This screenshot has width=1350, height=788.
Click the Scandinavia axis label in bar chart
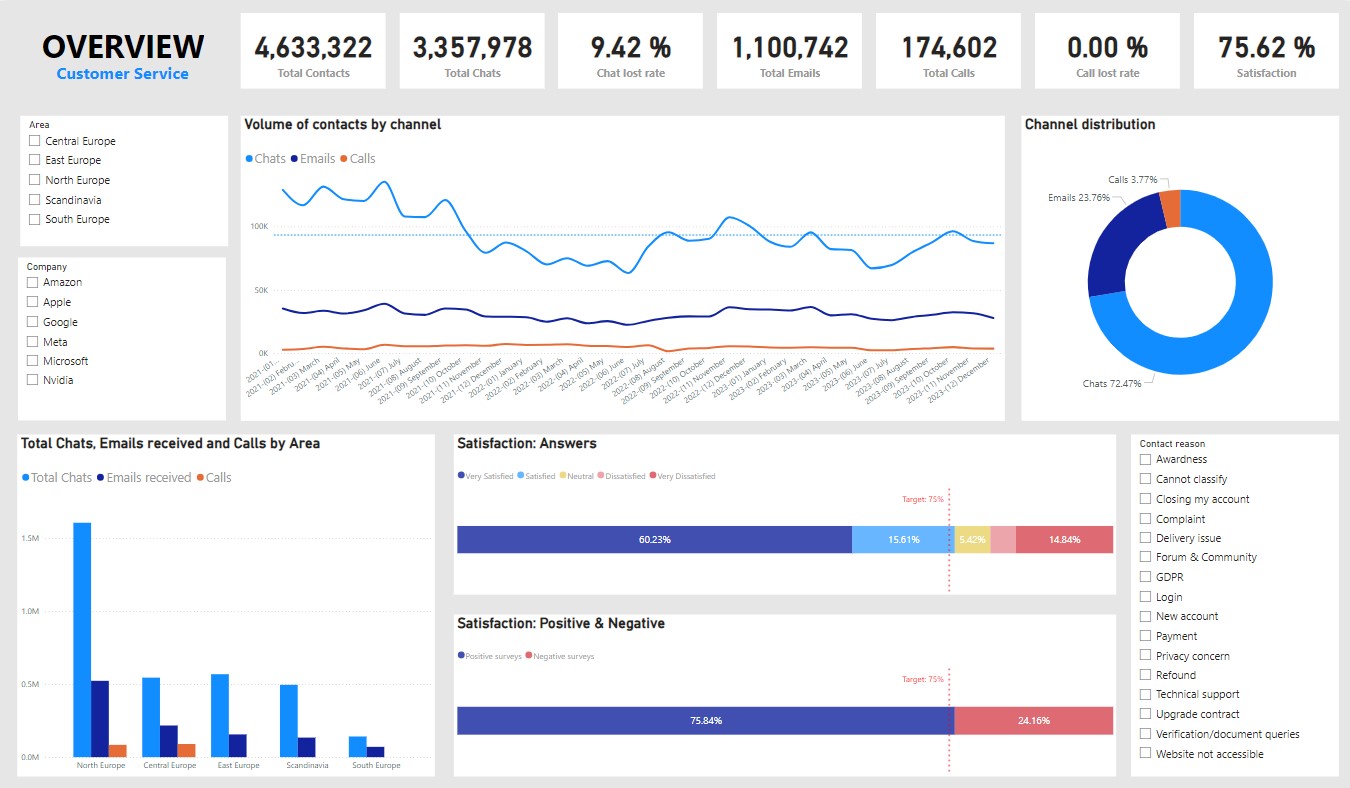point(307,766)
